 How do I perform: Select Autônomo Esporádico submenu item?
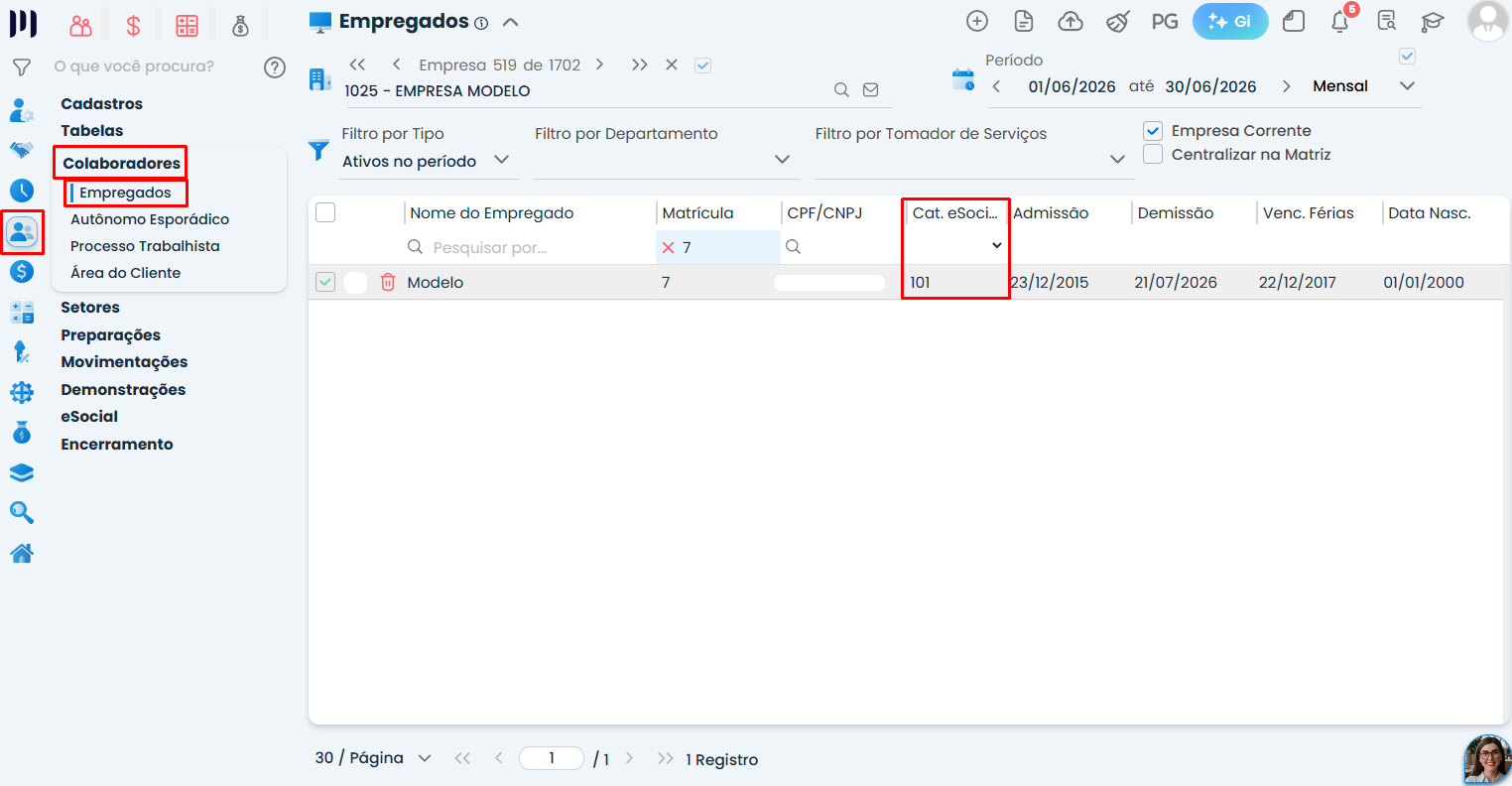(x=150, y=219)
